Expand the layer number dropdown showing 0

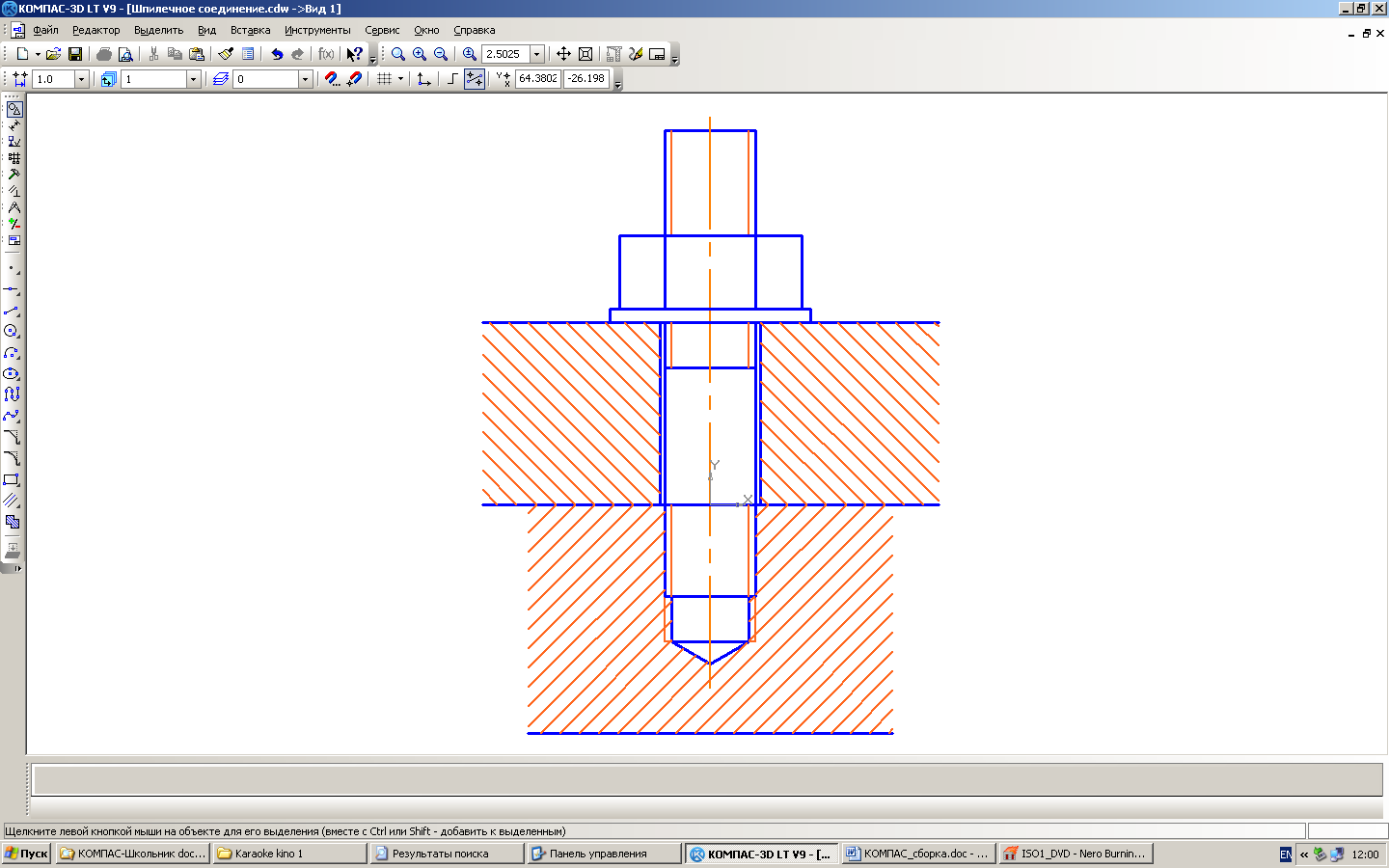point(305,79)
